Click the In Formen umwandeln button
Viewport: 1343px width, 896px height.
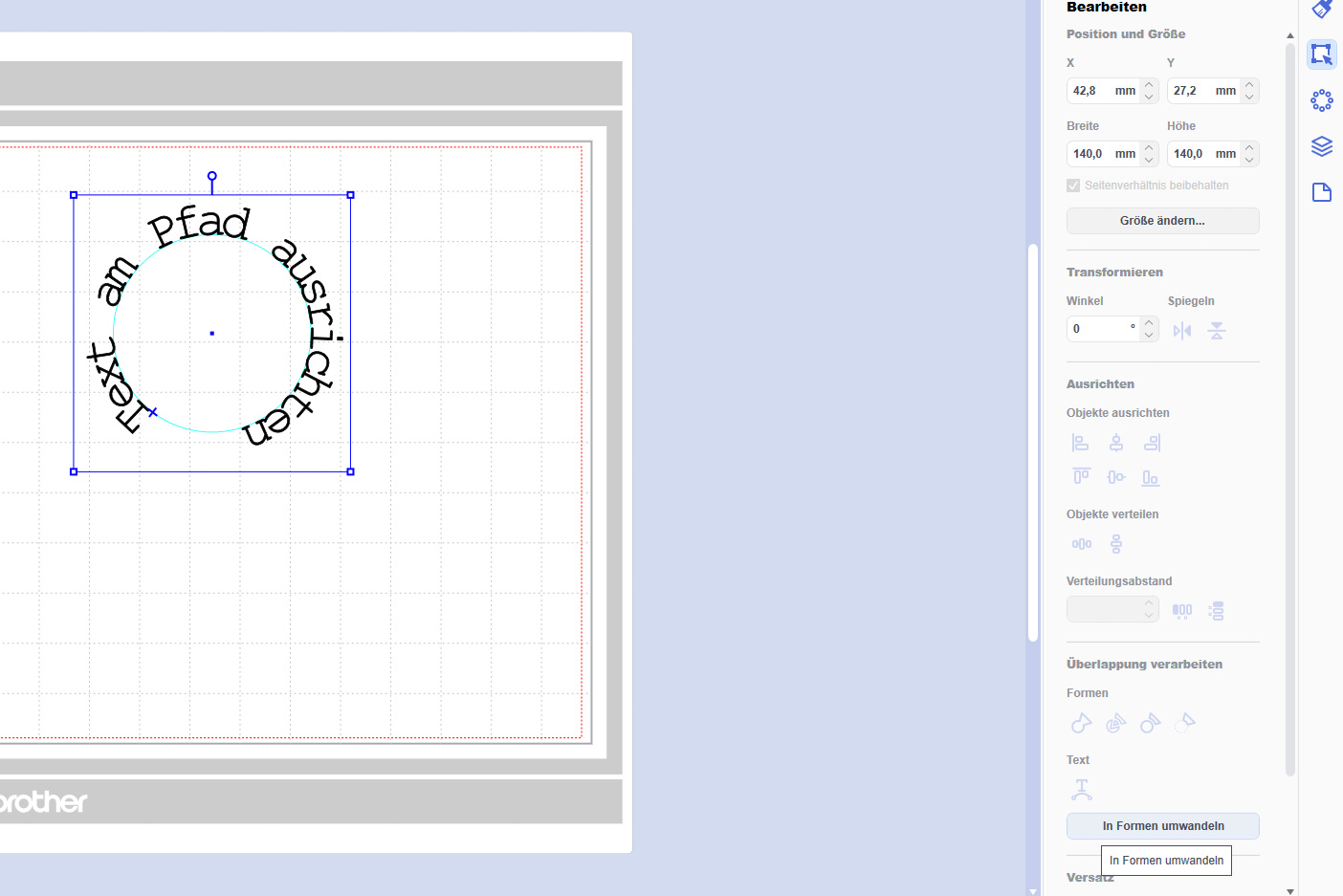[1162, 826]
